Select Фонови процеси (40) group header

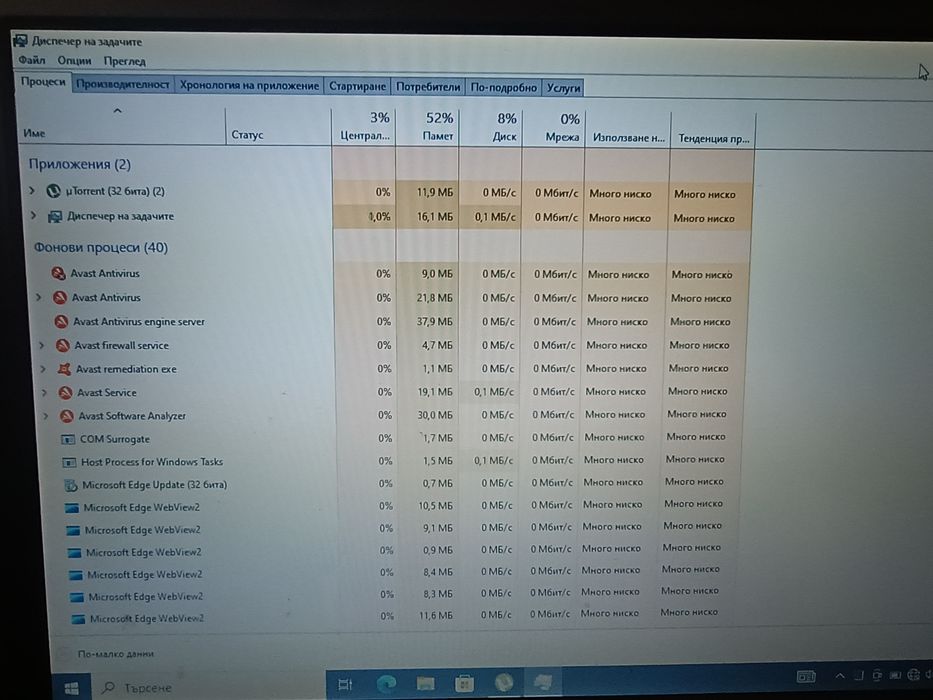(x=101, y=248)
